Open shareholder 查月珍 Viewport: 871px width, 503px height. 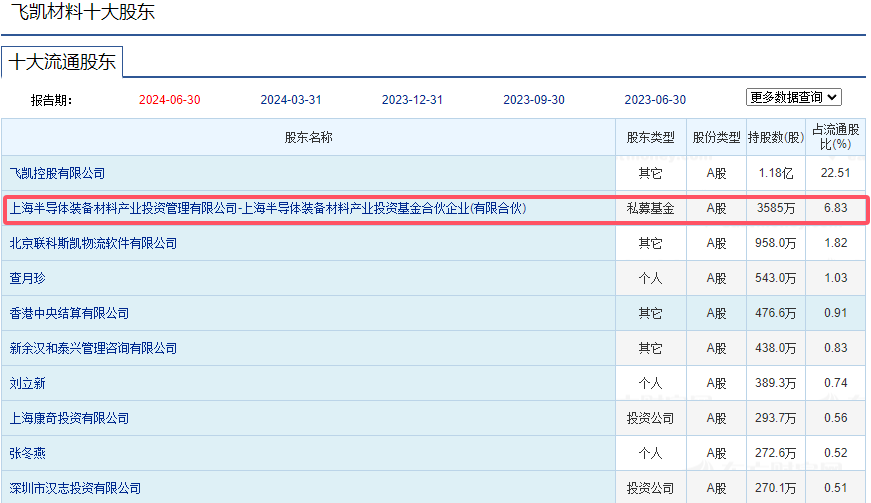click(x=27, y=278)
